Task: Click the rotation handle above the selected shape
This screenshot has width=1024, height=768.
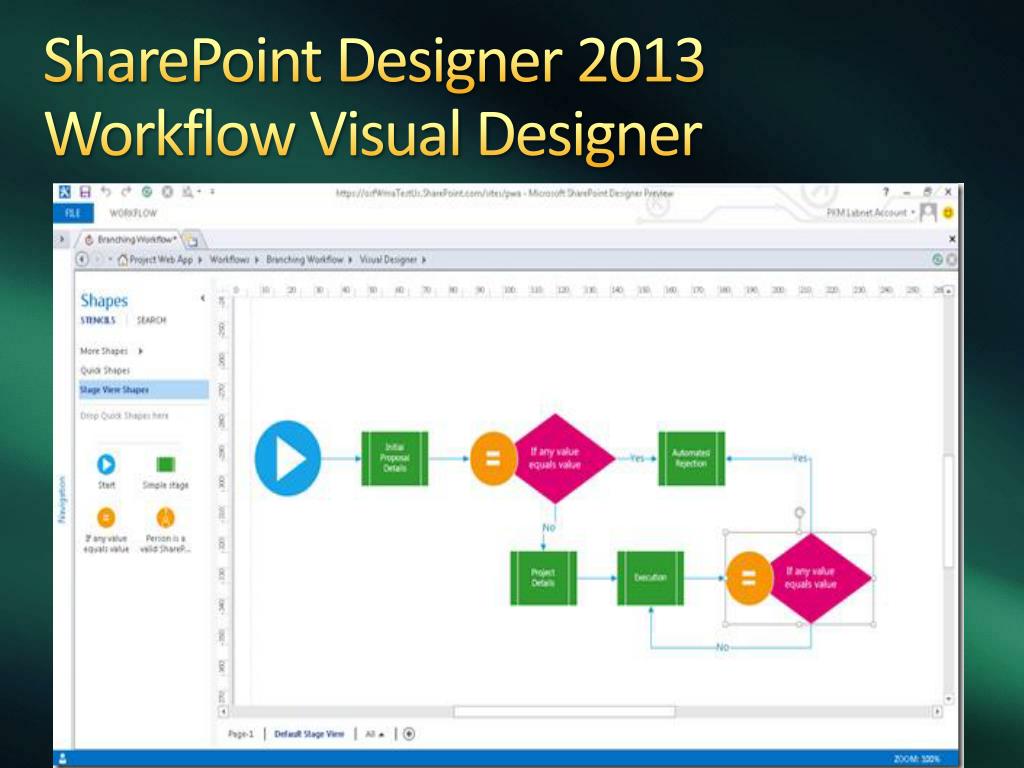Action: (799, 513)
